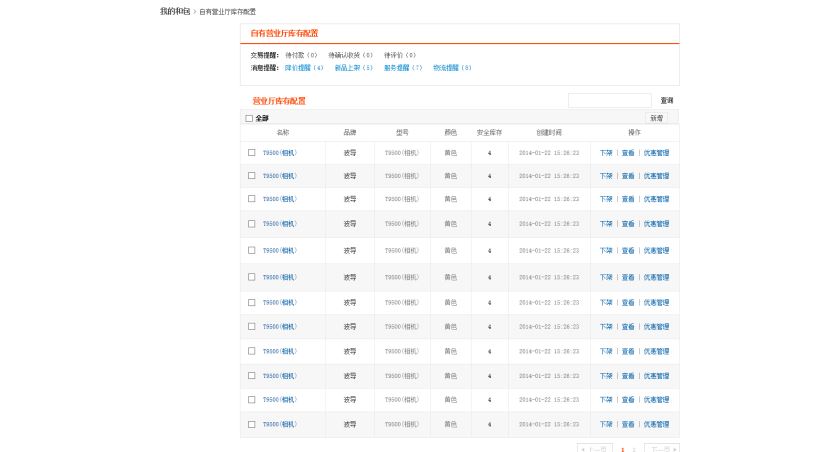Viewport: 840px width, 452px height.
Task: Click 优惠管理 in the first table row
Action: pyautogui.click(x=656, y=153)
